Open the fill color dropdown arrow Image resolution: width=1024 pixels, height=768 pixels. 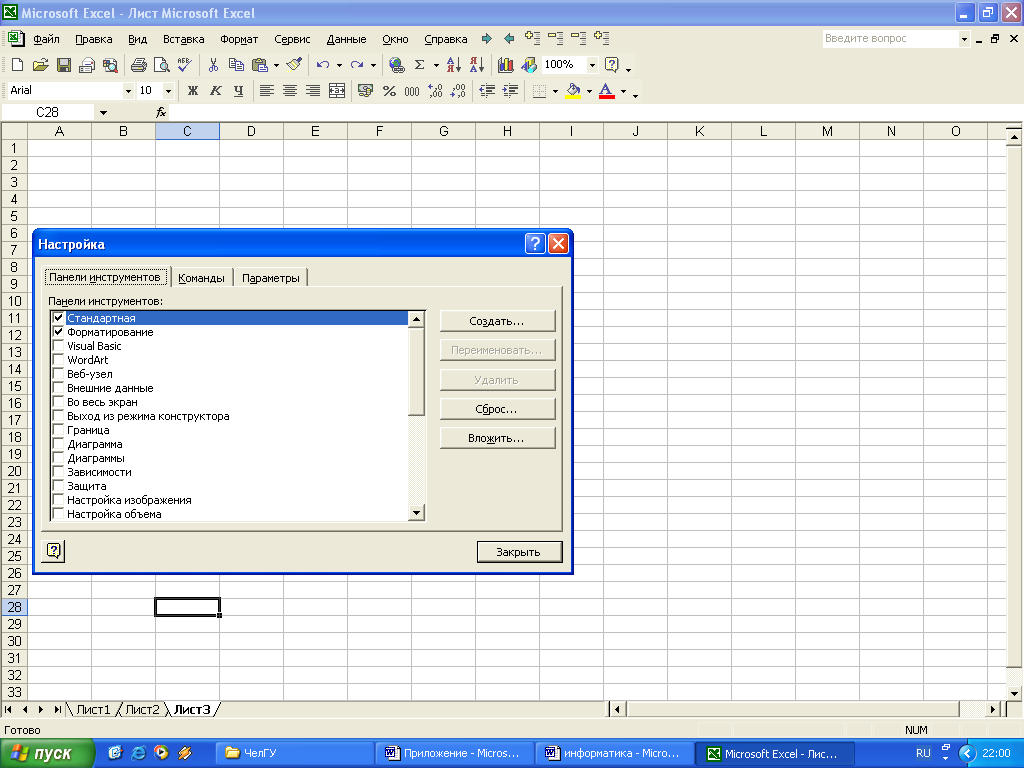coord(589,91)
